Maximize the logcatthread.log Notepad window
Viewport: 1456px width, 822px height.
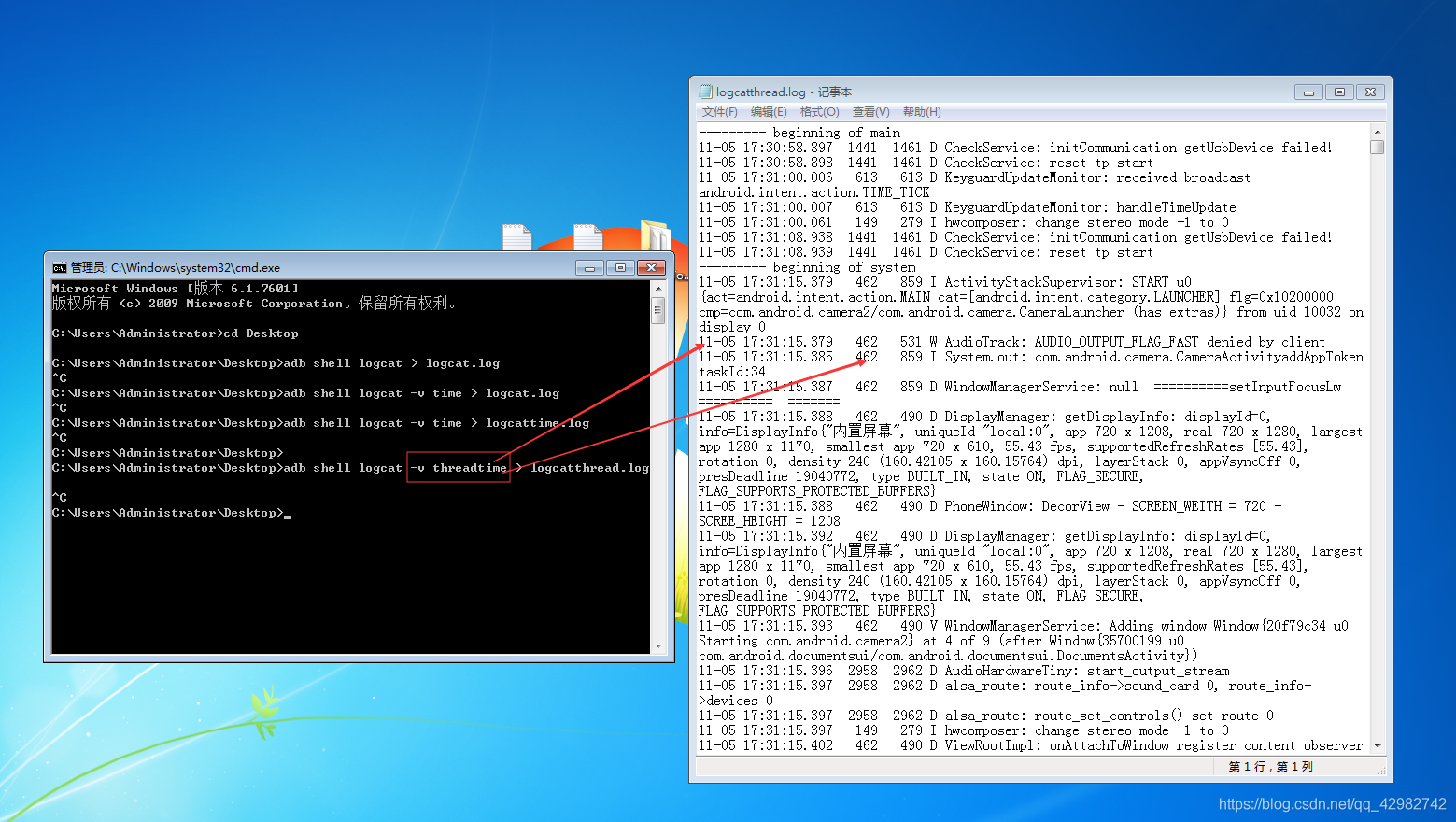click(1339, 92)
